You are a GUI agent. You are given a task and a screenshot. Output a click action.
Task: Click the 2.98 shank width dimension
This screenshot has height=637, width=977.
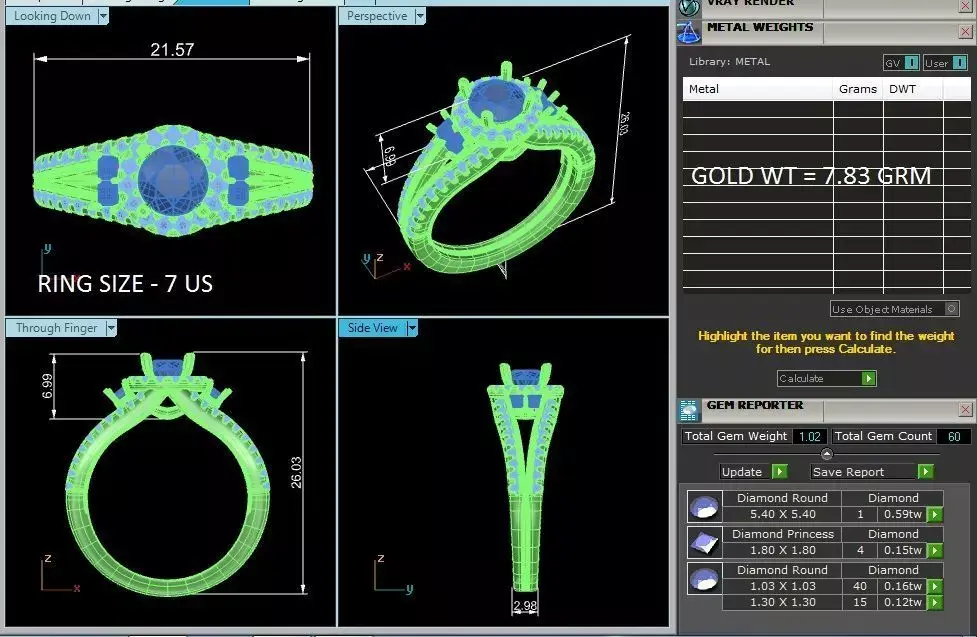coord(525,605)
